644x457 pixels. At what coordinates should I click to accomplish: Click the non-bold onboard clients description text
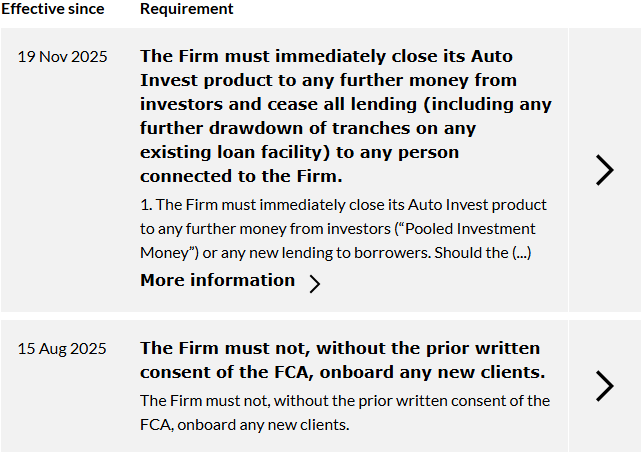345,412
